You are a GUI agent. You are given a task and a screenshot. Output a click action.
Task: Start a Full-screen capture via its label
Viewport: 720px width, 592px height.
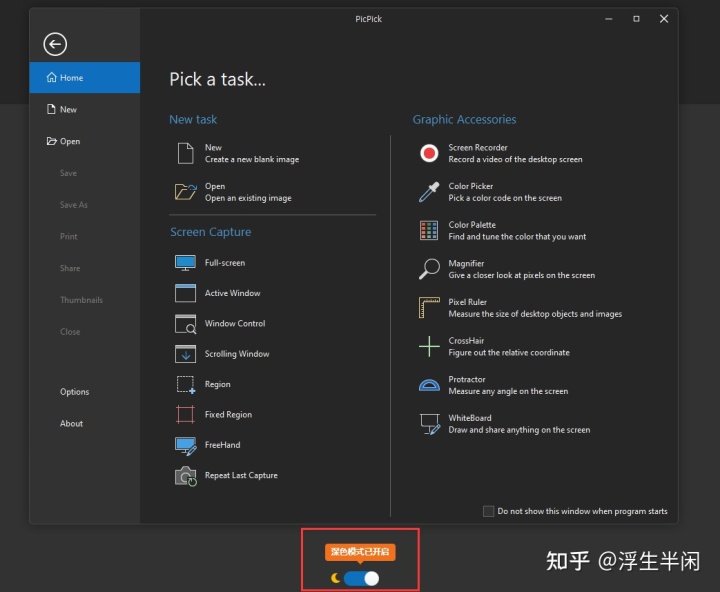coord(225,263)
